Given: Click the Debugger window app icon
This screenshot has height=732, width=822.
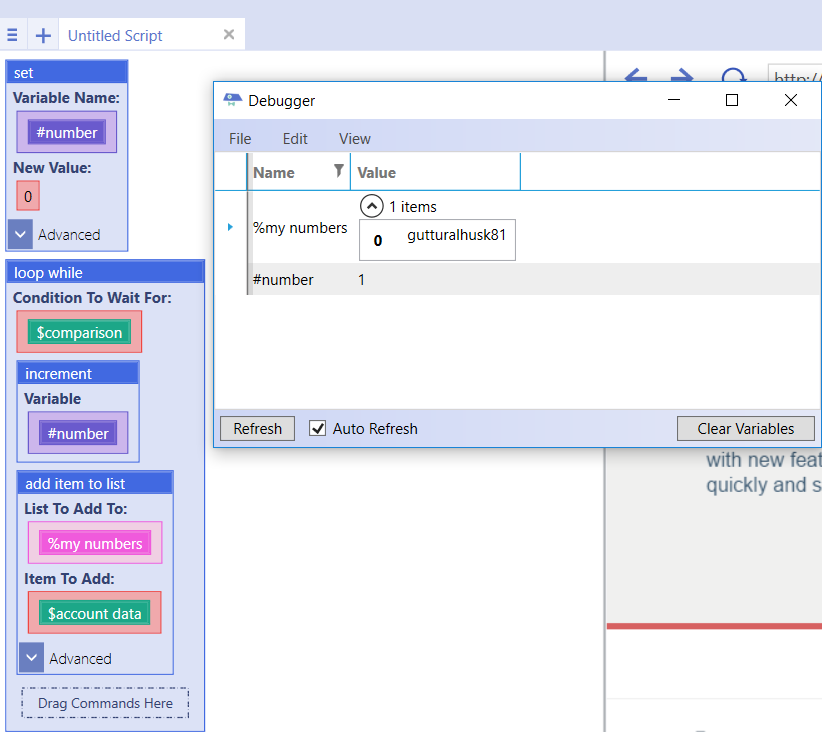Looking at the screenshot, I should point(232,100).
